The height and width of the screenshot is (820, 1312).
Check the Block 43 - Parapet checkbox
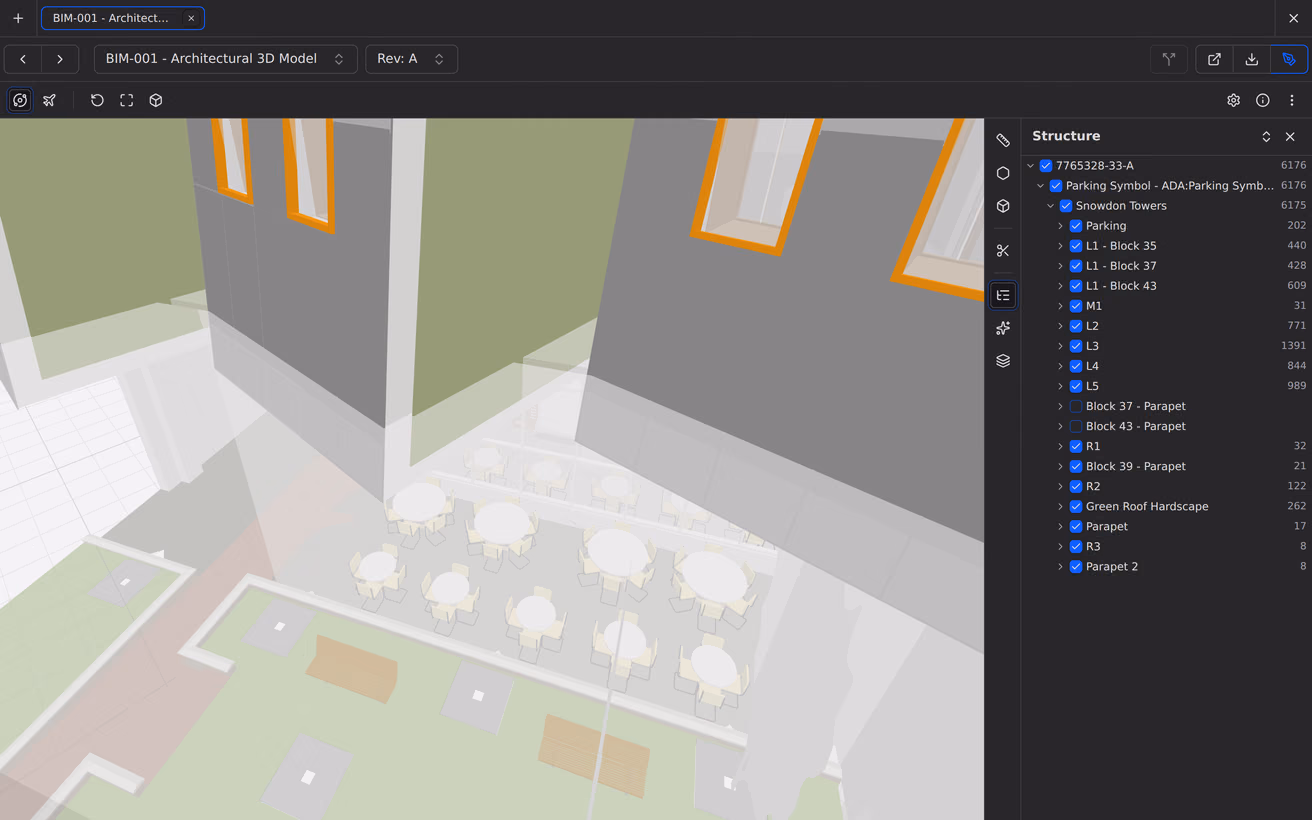(x=1076, y=426)
